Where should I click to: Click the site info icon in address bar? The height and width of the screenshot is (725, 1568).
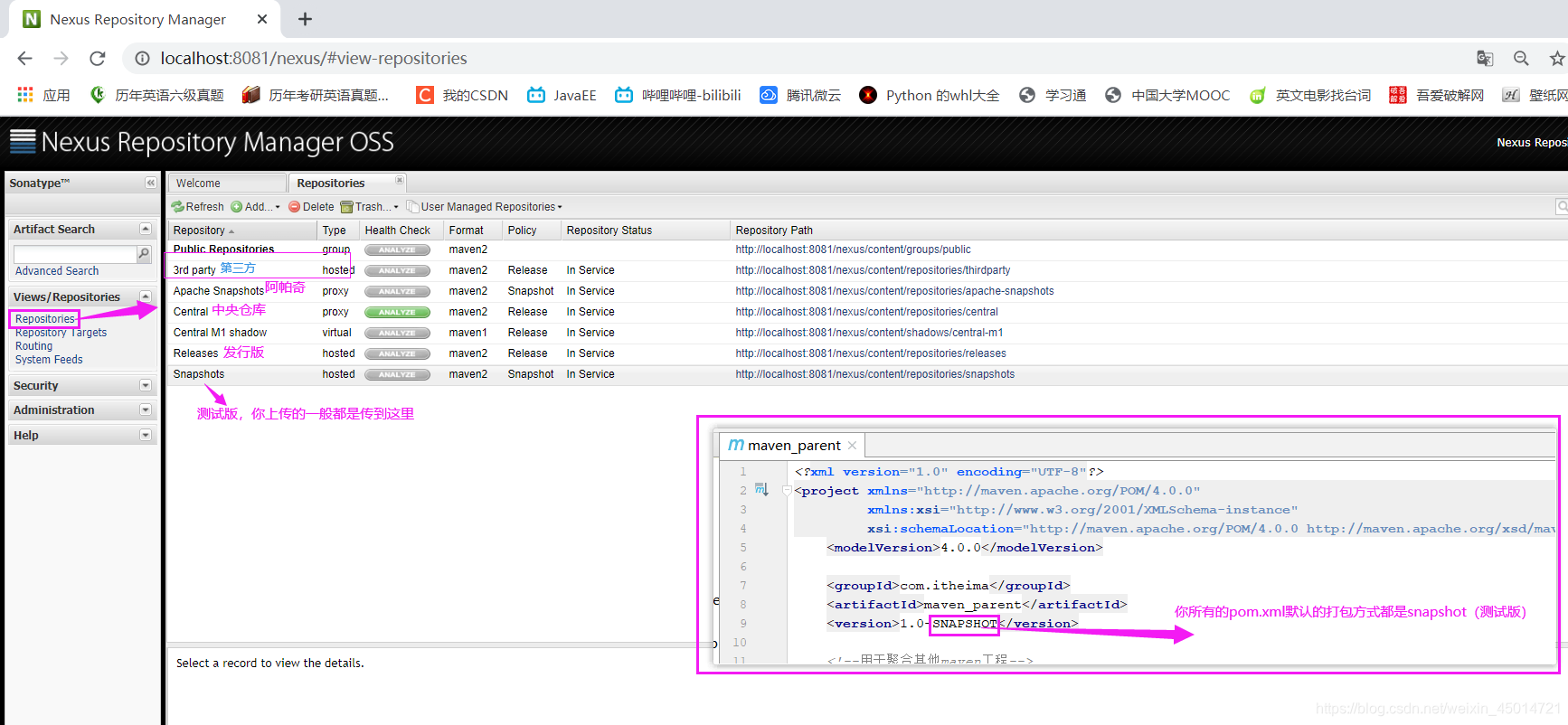(142, 58)
